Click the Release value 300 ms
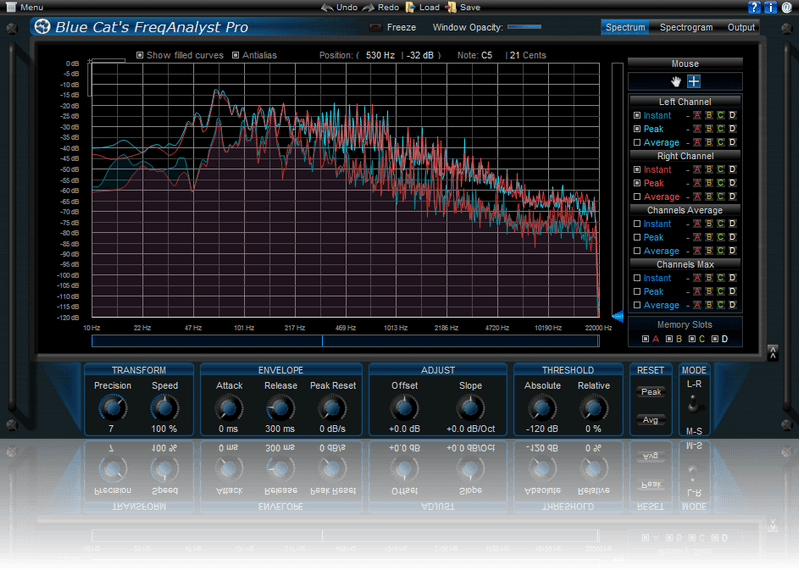Image resolution: width=800 pixels, height=570 pixels. pyautogui.click(x=280, y=429)
